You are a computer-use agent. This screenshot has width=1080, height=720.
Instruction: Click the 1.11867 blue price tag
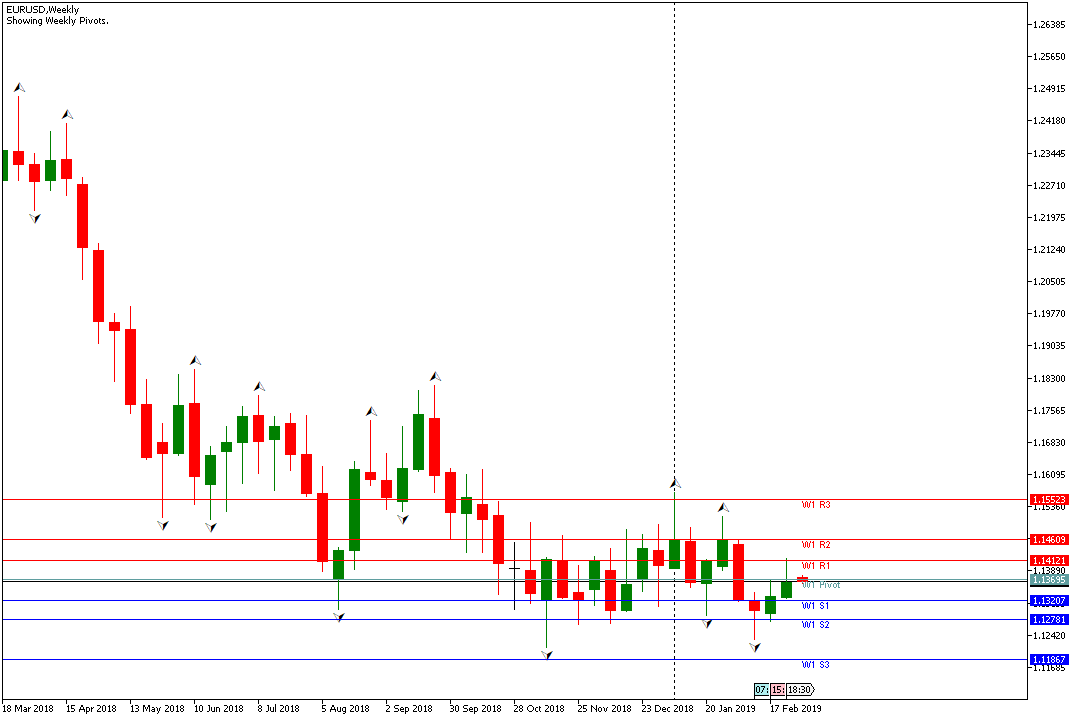click(1050, 660)
